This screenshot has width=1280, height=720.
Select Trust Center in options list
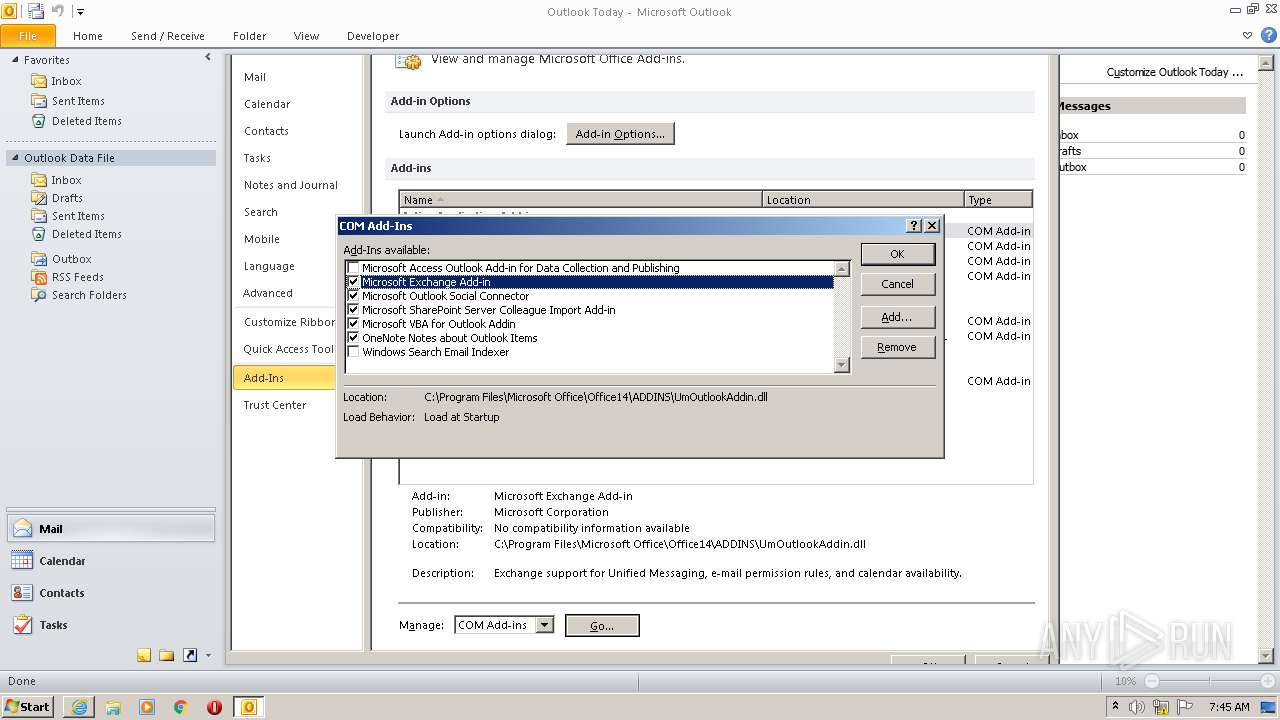[x=275, y=405]
